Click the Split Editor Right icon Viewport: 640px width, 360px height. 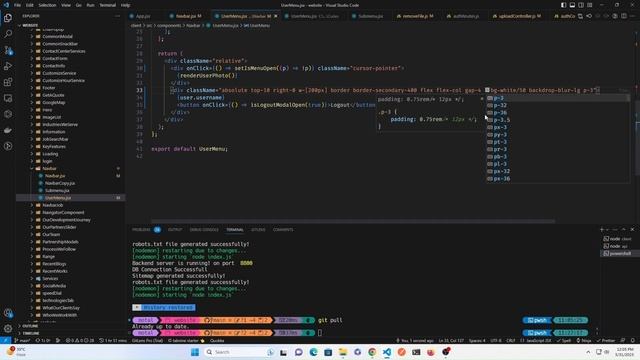pos(624,16)
